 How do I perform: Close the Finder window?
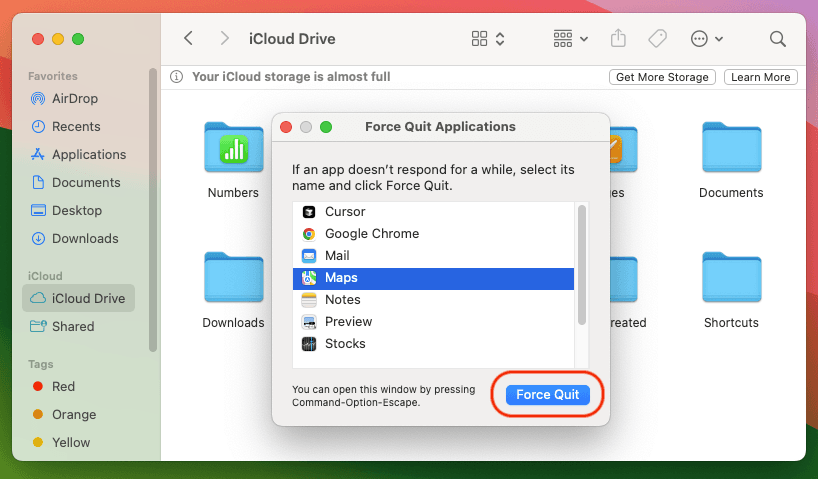[x=38, y=39]
